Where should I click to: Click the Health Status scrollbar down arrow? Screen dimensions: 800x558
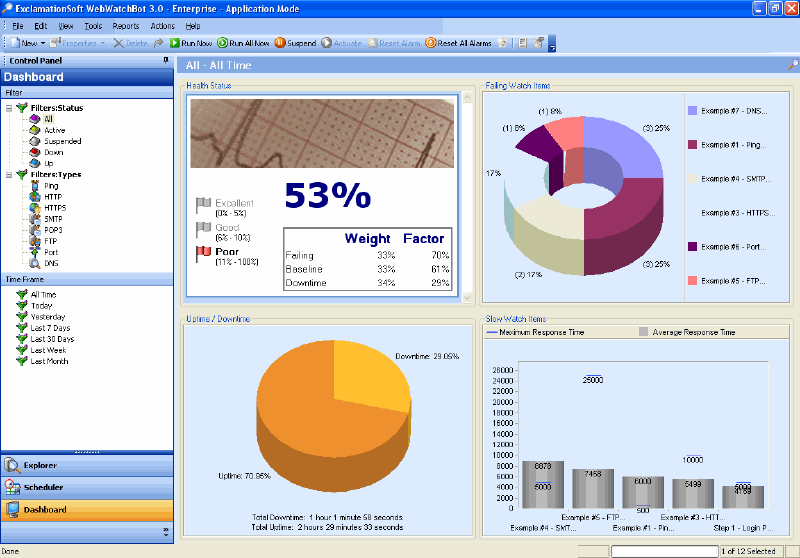pos(467,297)
